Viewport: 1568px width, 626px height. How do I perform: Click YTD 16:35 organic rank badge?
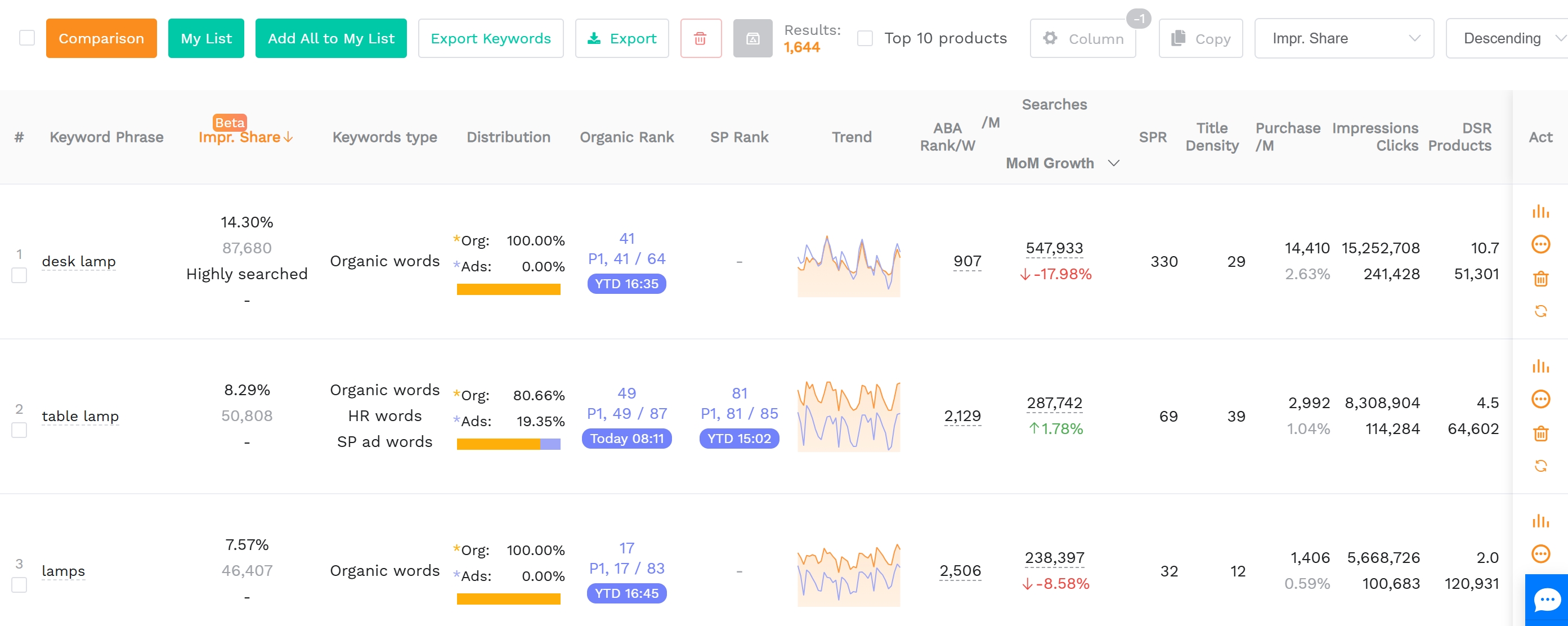click(x=626, y=284)
